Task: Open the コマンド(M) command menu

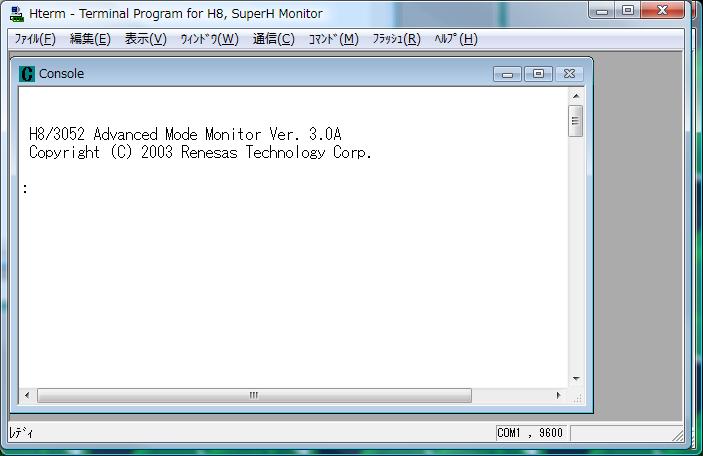Action: tap(333, 39)
